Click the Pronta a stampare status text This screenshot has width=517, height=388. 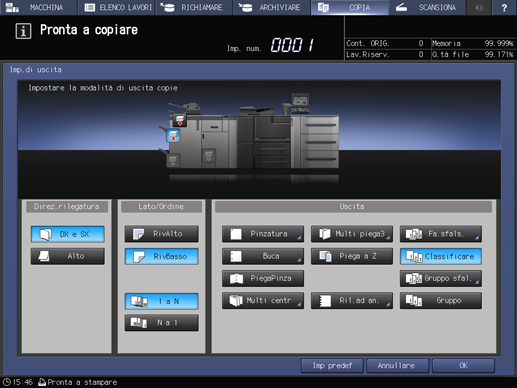coord(82,382)
